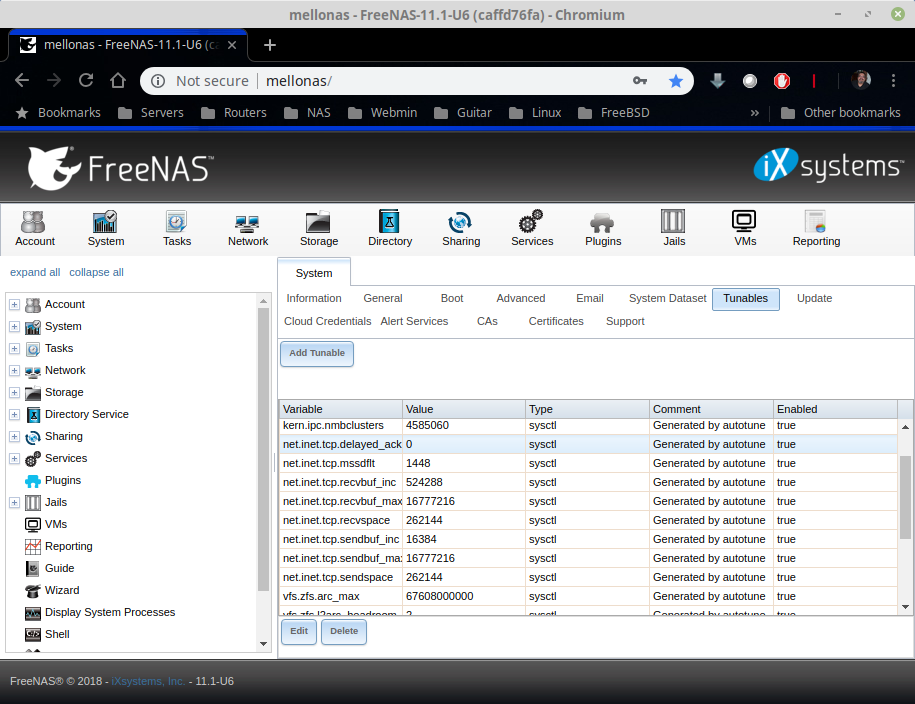Open the Sharing toolbar icon

(x=461, y=228)
